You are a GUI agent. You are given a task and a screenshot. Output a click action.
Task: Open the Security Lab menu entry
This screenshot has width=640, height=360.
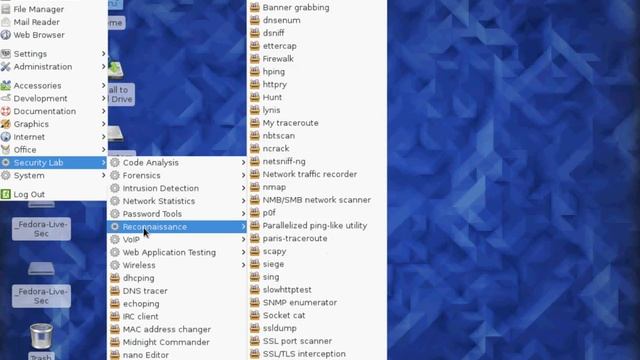(53, 162)
